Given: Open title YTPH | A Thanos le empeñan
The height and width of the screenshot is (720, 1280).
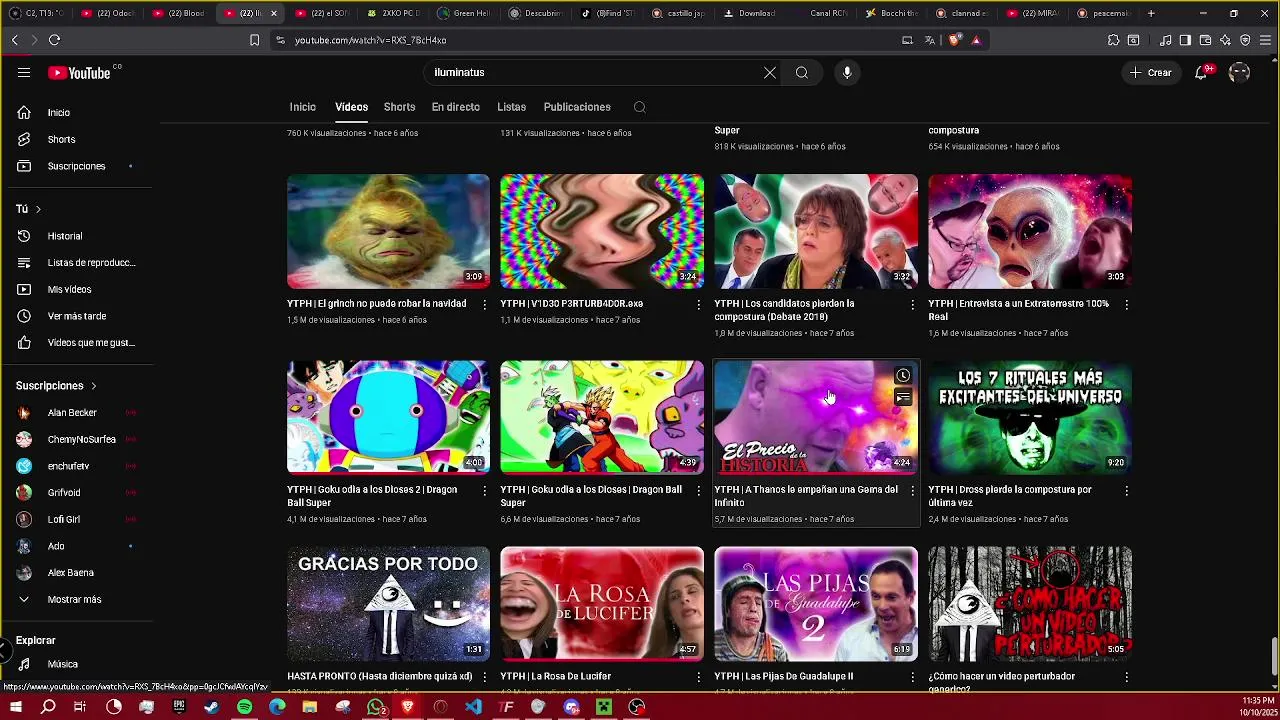Looking at the screenshot, I should coord(806,496).
